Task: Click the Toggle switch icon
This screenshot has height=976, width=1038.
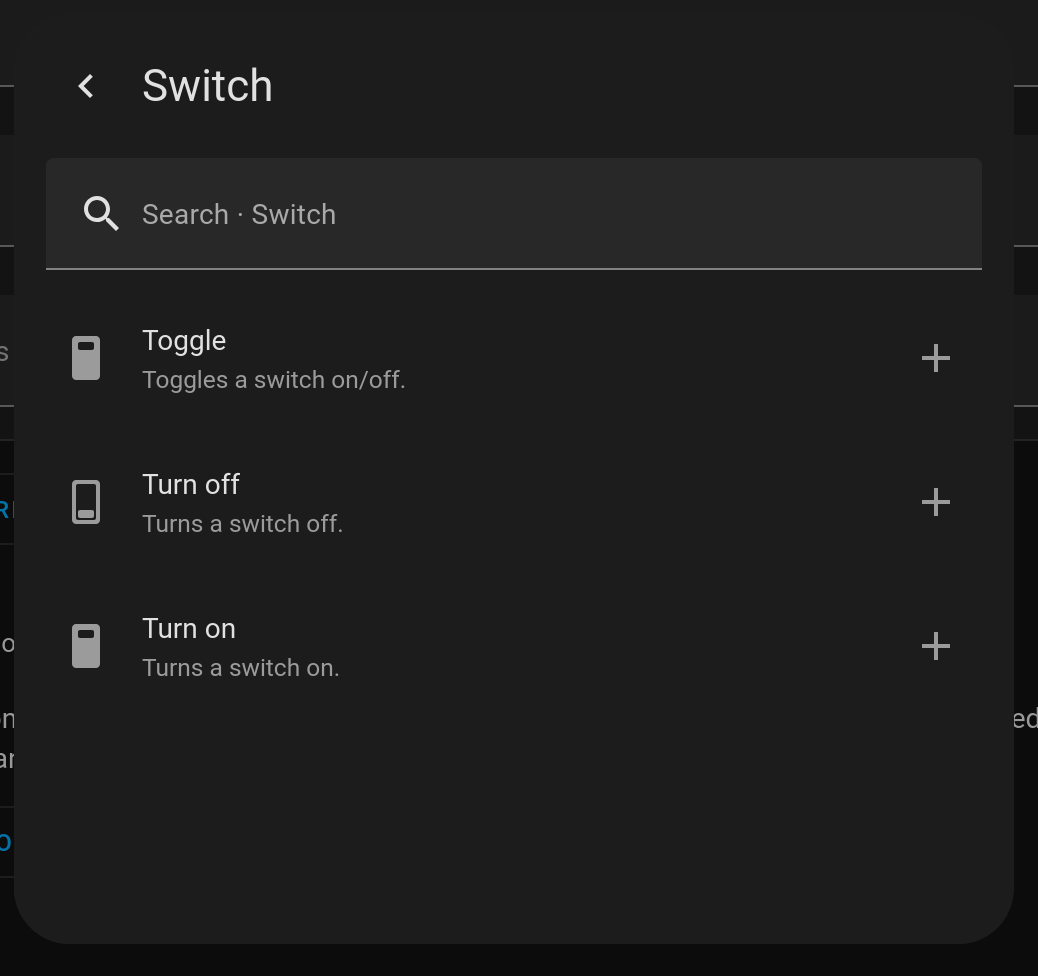Action: click(x=86, y=358)
